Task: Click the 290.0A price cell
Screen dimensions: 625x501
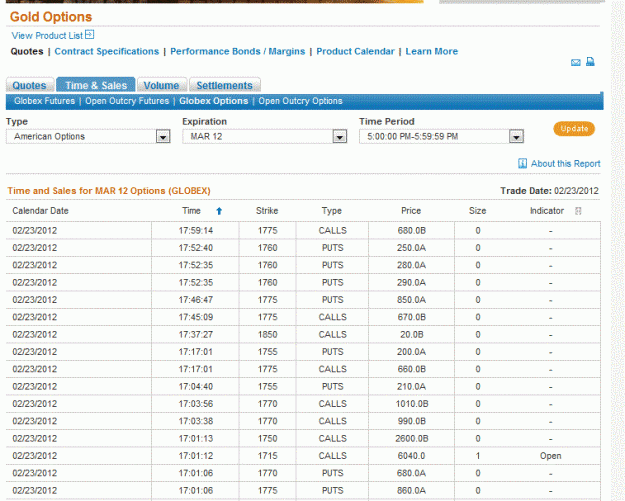Action: pyautogui.click(x=411, y=283)
